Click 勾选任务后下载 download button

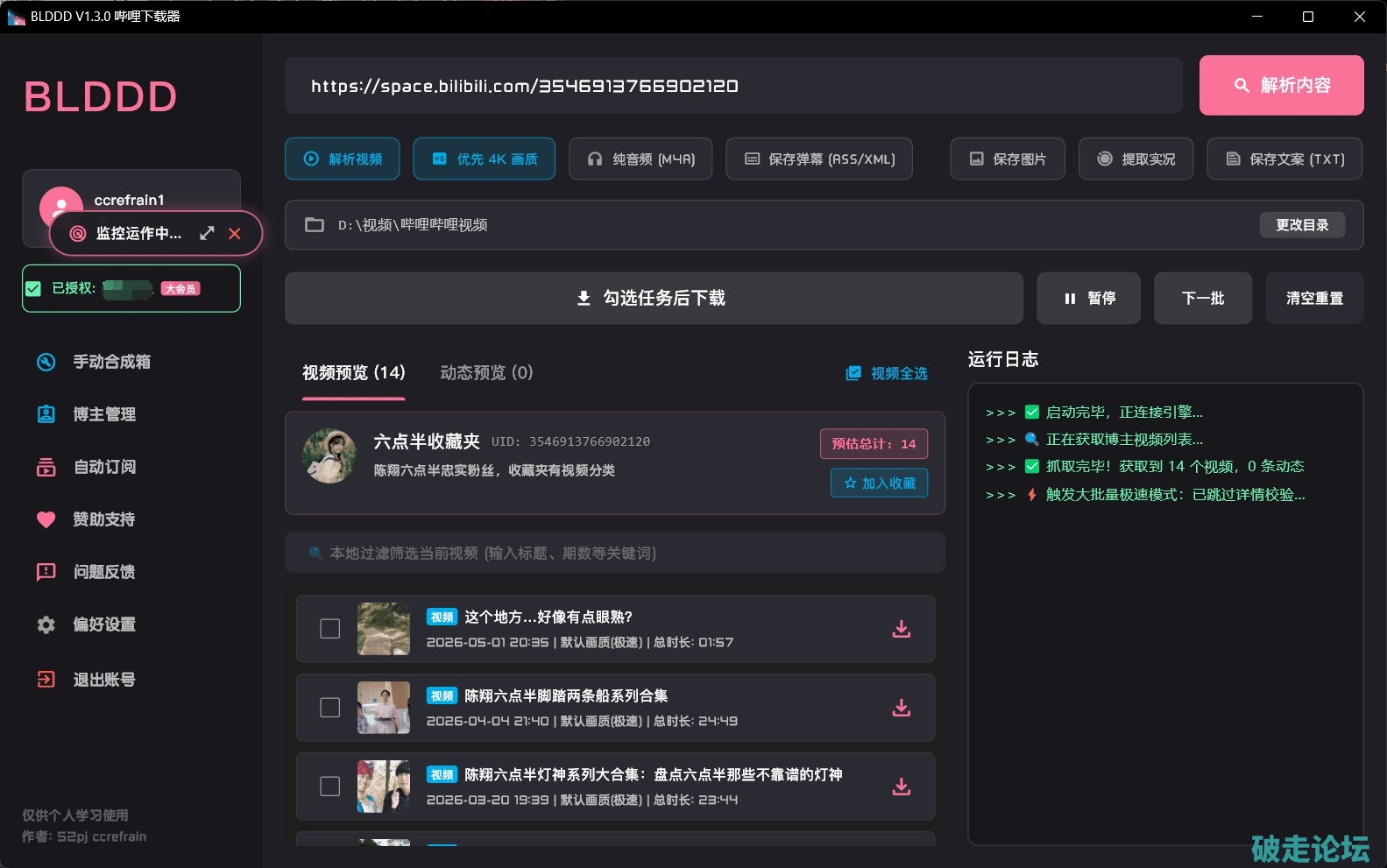(654, 298)
